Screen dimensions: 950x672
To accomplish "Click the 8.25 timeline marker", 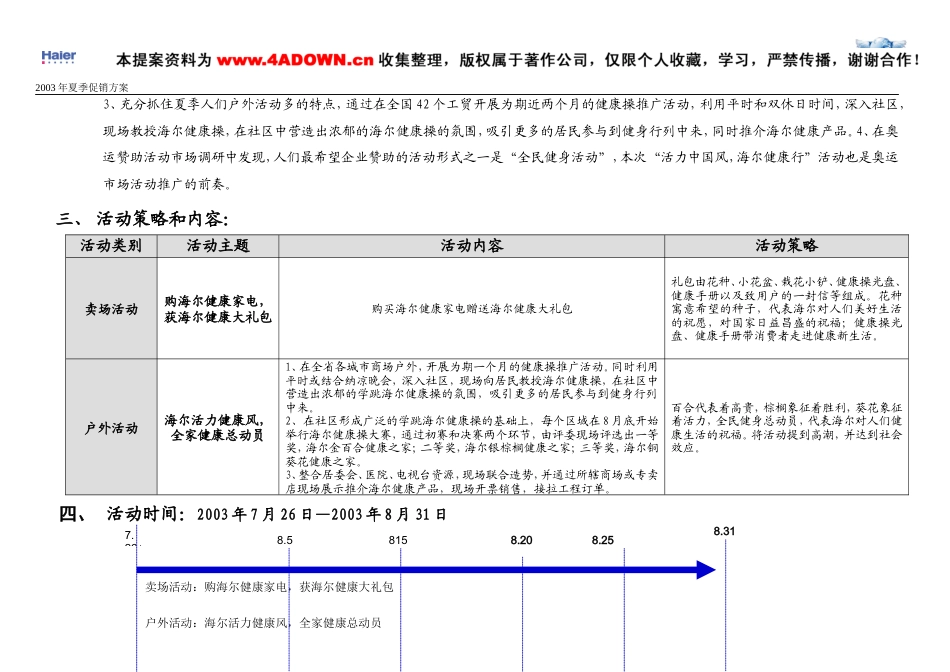I will point(604,540).
